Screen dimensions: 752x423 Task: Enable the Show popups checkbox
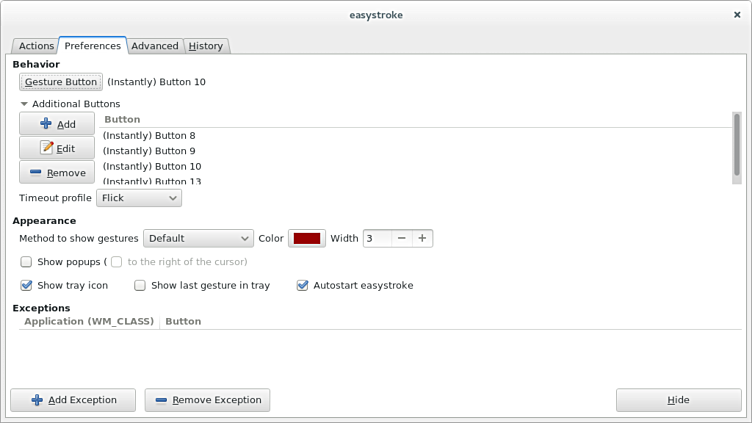point(27,262)
